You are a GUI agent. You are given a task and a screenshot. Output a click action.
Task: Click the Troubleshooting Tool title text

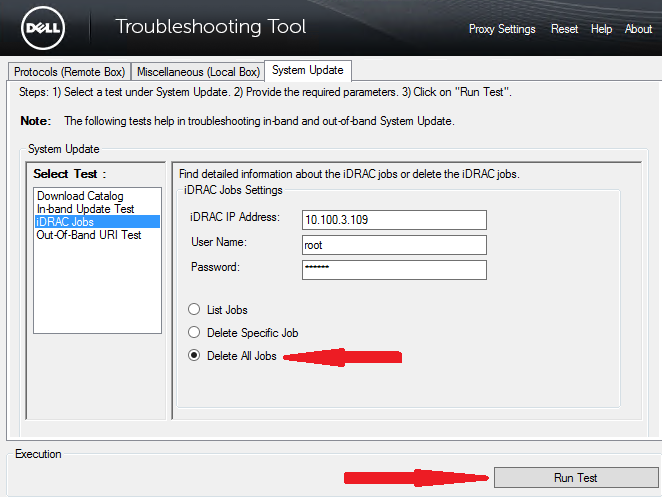tap(211, 27)
